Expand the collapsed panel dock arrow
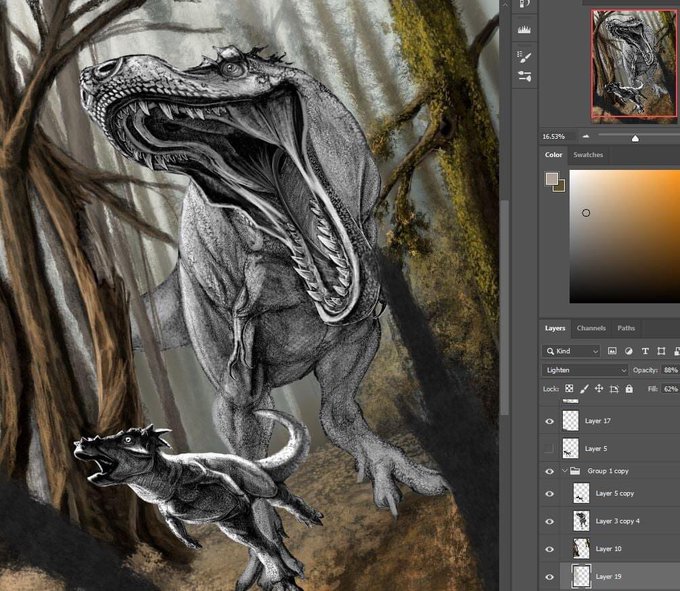Image resolution: width=680 pixels, height=591 pixels. [x=506, y=3]
